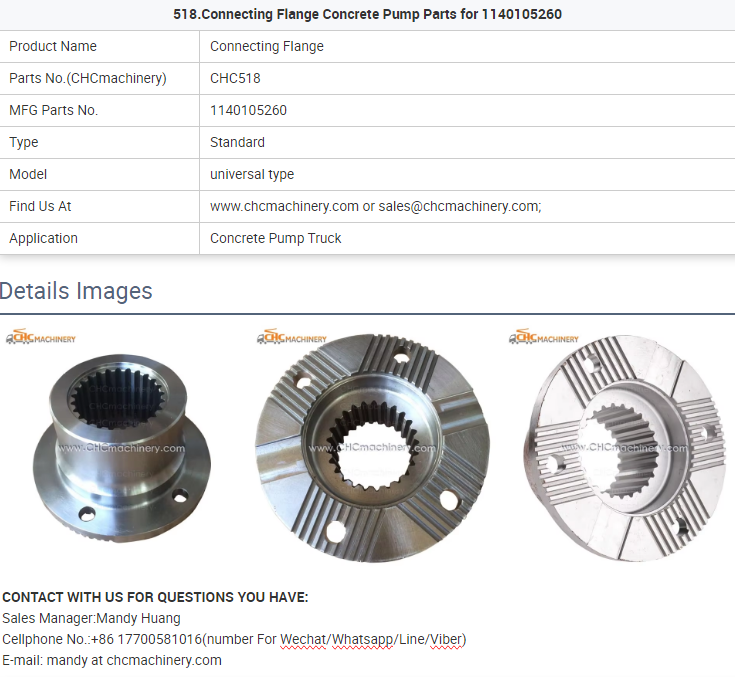Click the sales@chcmachinery.com email address
Screen dimensions: 735x677
(459, 206)
